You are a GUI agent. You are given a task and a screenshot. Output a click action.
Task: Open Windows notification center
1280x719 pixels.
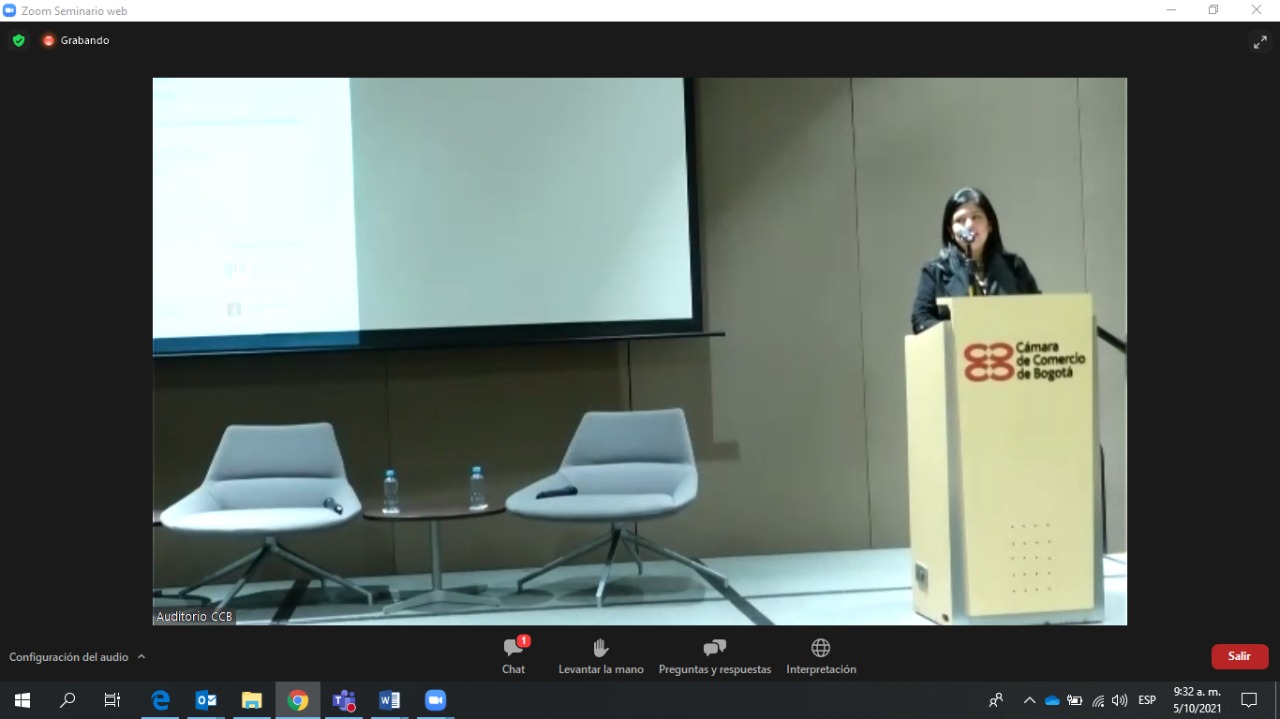coord(1249,700)
